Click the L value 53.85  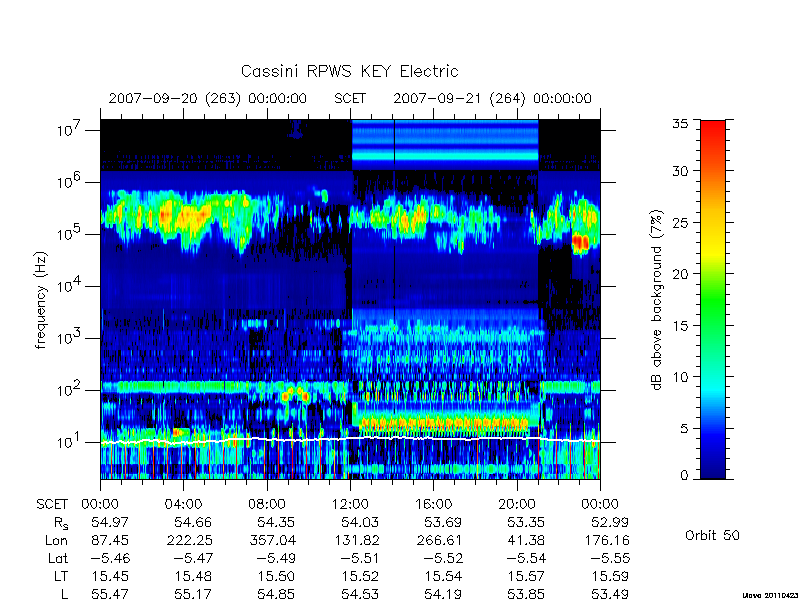coord(526,594)
